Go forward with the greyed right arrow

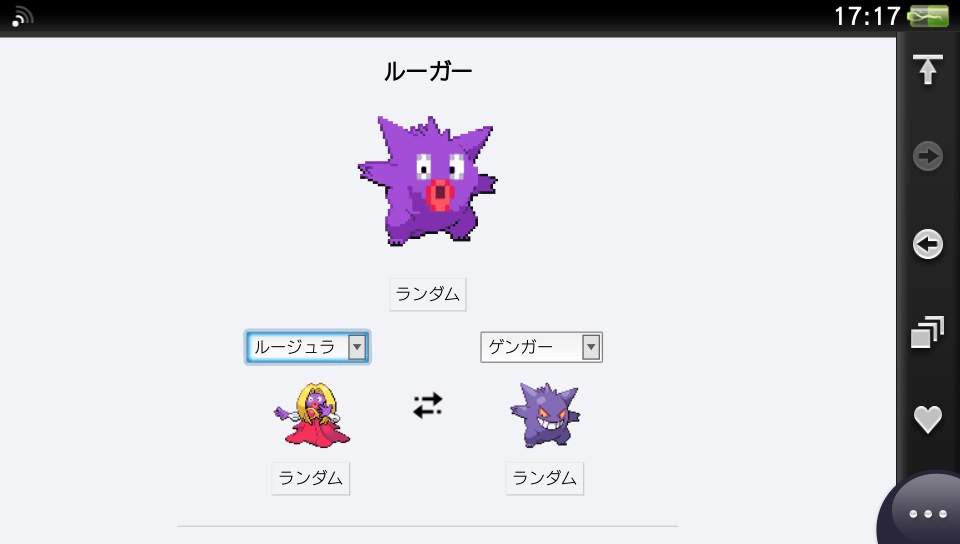928,156
